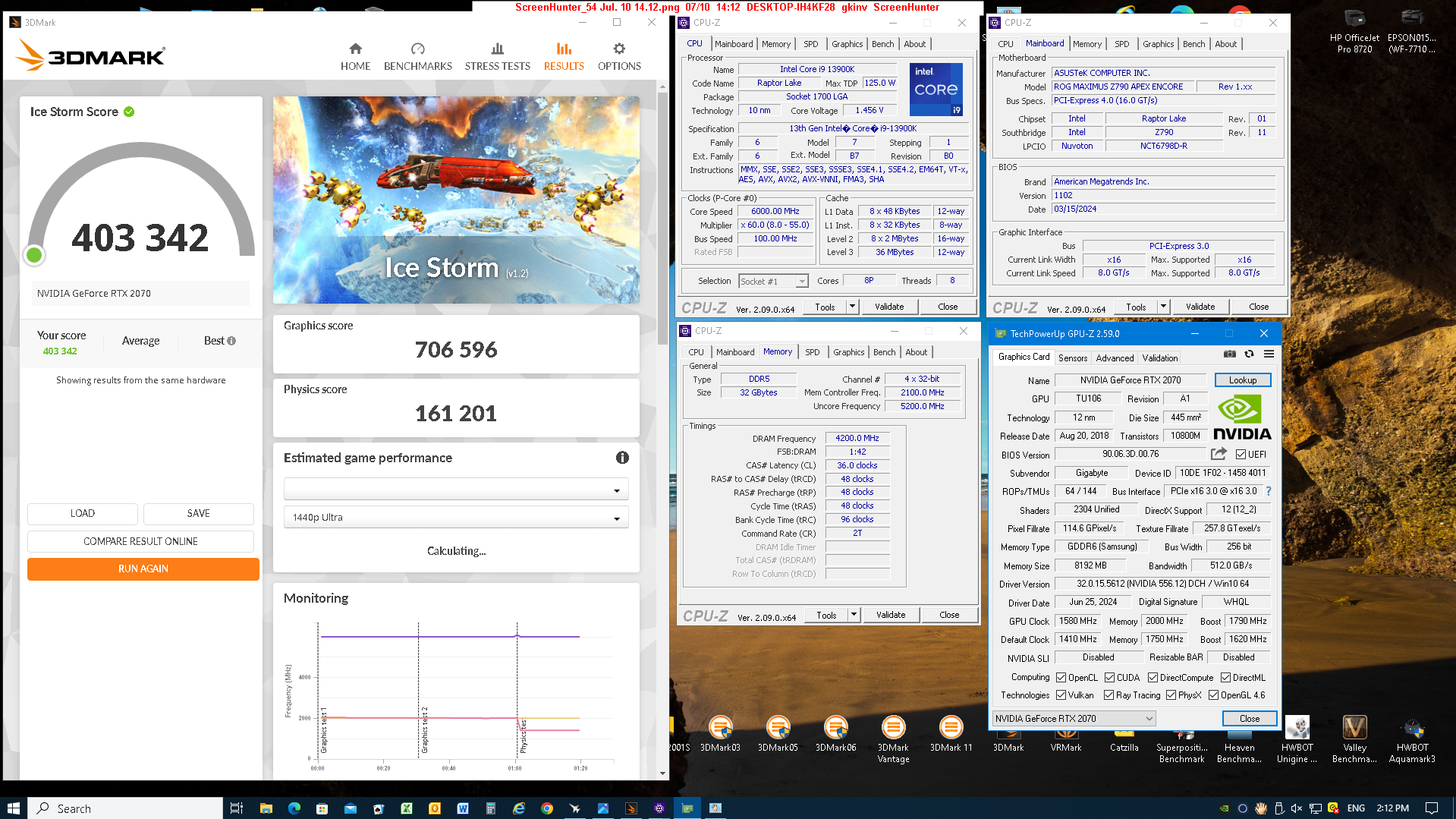The image size is (1456, 819).
Task: Open BENCHMARKS in 3DMark navigation
Action: [417, 57]
